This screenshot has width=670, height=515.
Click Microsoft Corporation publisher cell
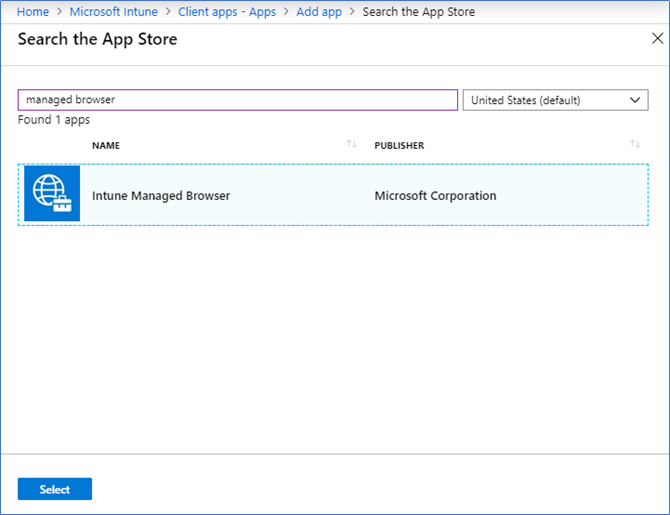pos(435,196)
